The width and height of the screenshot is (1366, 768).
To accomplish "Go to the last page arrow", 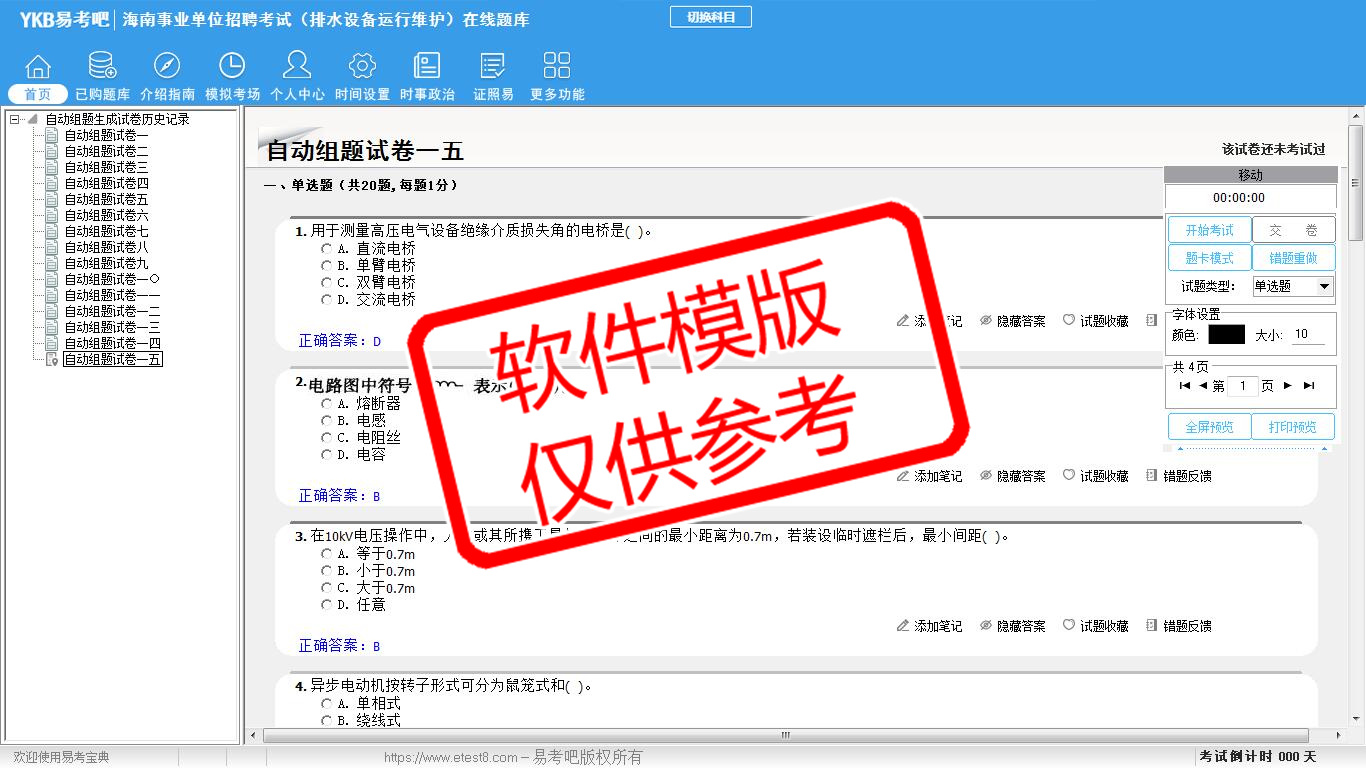I will pos(1308,386).
